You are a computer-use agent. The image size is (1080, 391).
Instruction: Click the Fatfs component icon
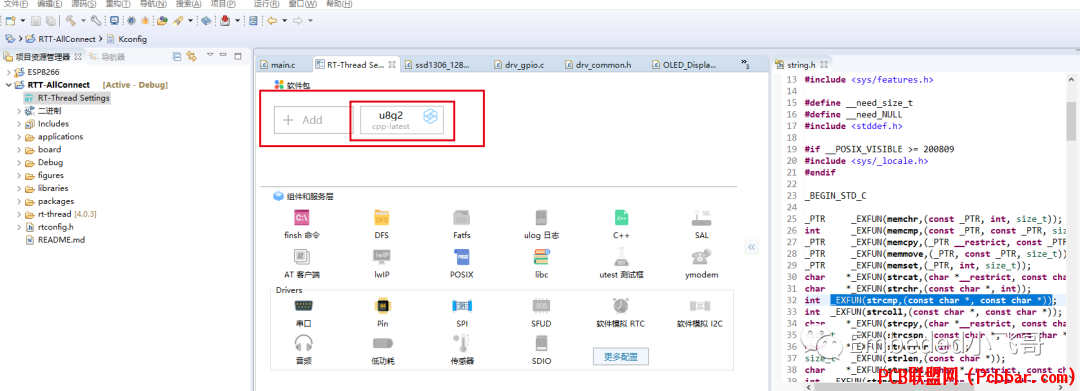461,218
